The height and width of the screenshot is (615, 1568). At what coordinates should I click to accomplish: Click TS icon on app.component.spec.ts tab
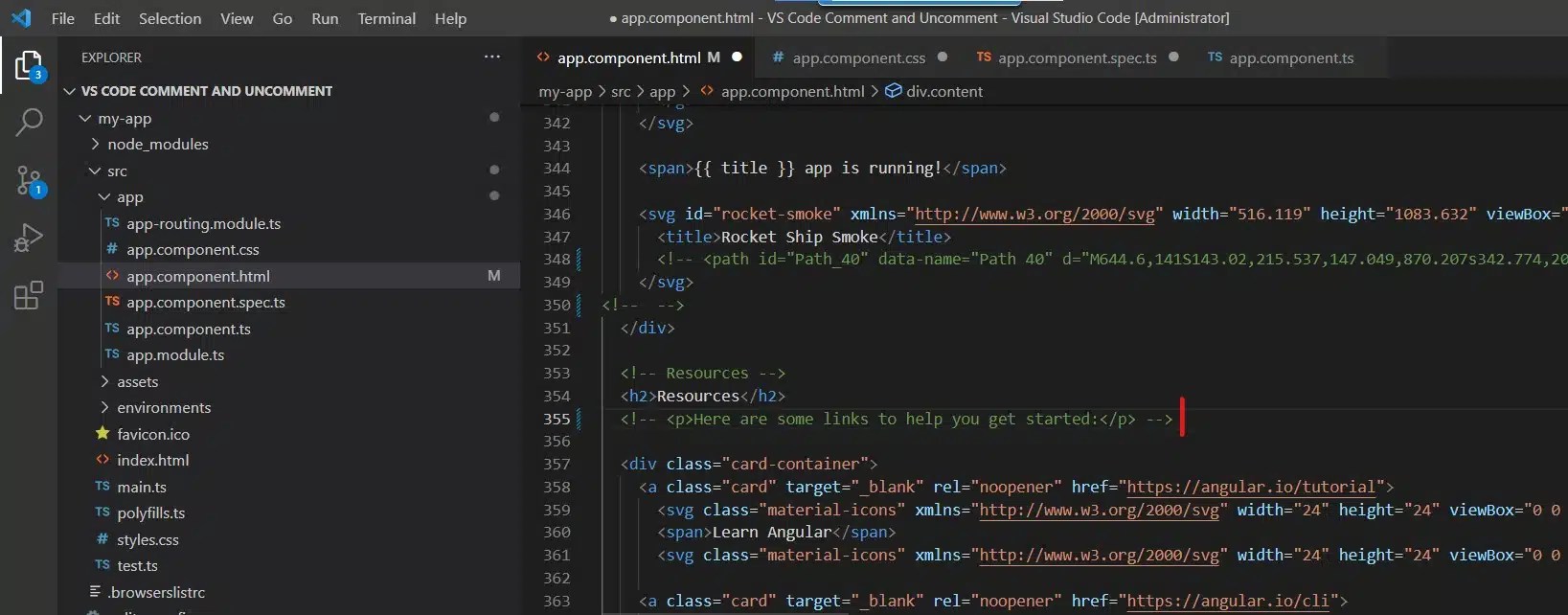pyautogui.click(x=984, y=57)
